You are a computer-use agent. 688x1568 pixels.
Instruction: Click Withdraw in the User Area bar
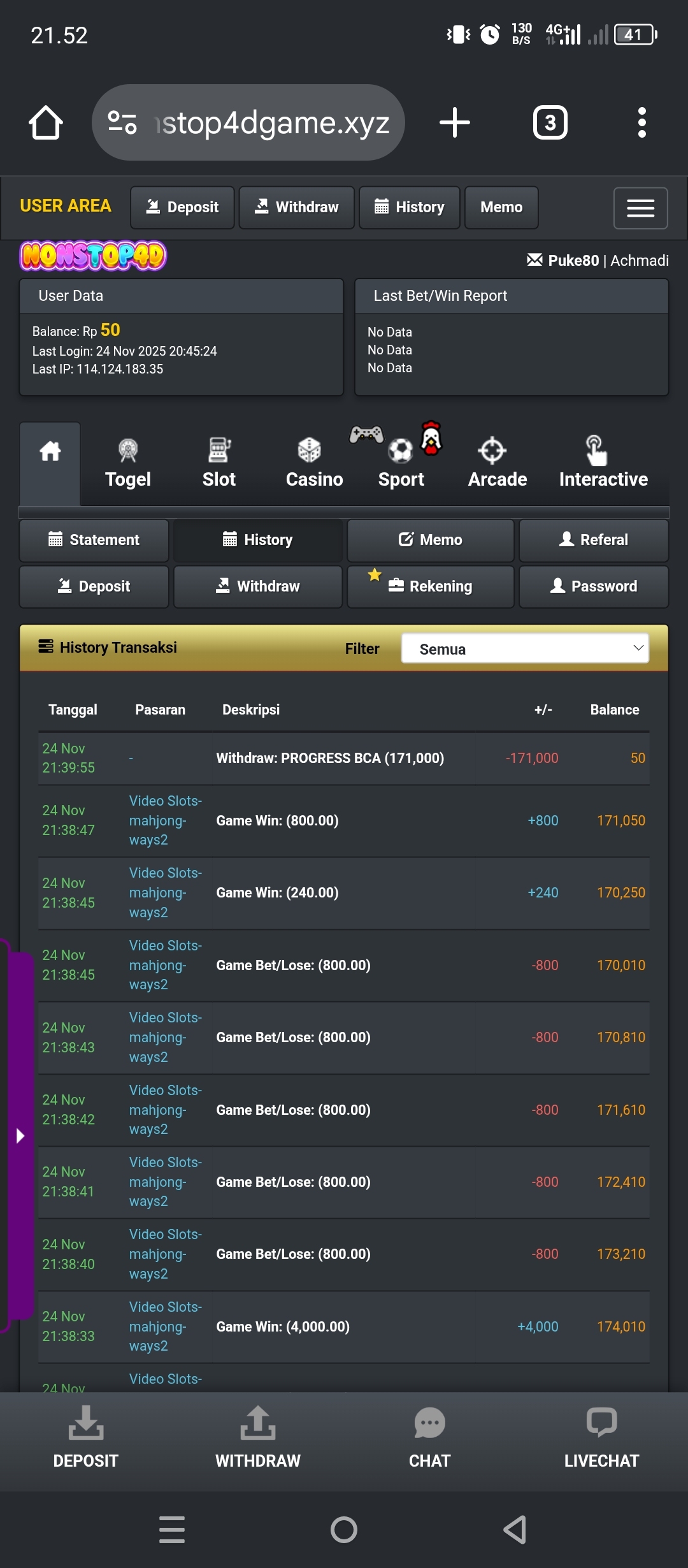coord(297,207)
